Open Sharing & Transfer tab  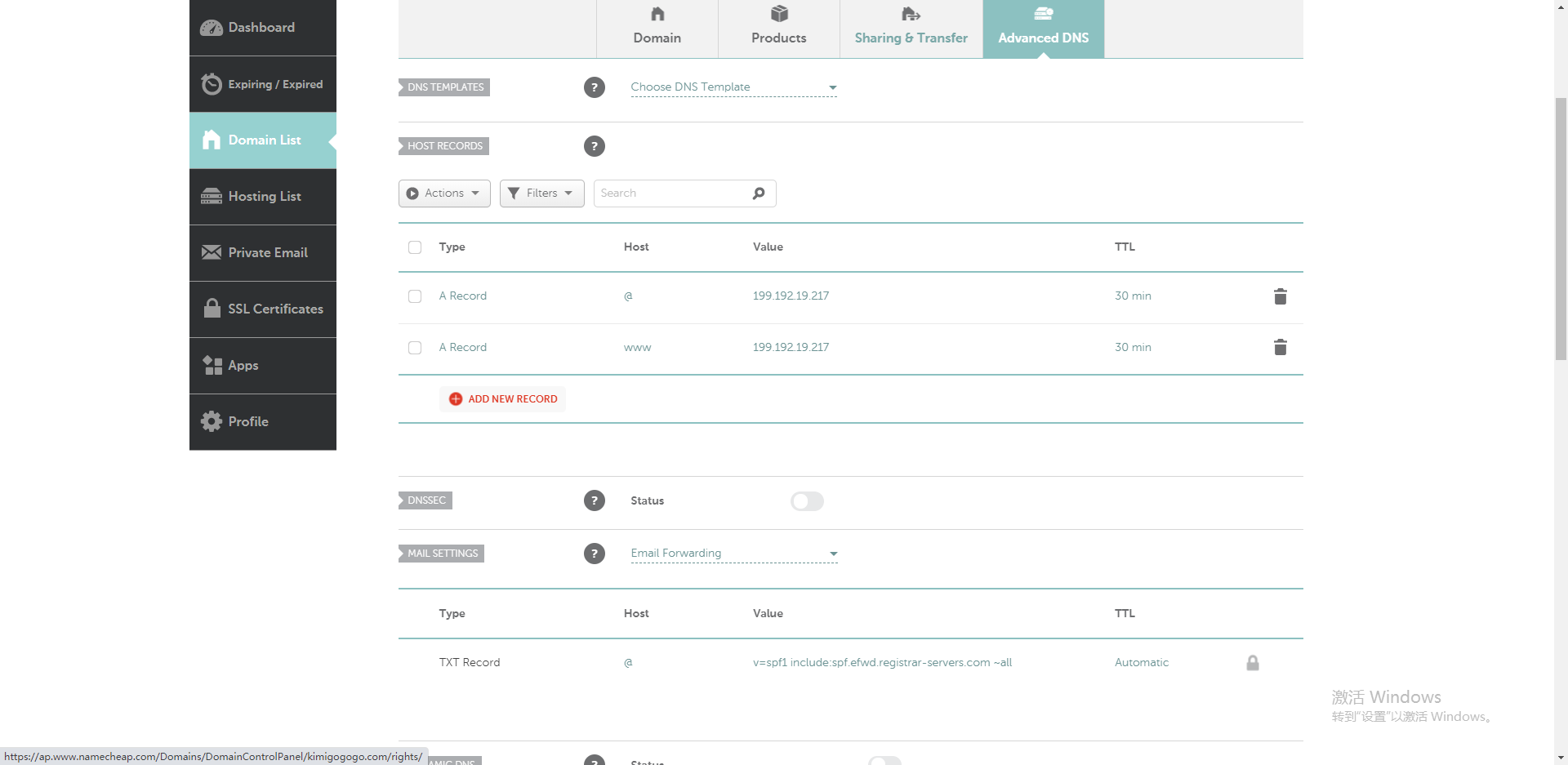tap(911, 29)
